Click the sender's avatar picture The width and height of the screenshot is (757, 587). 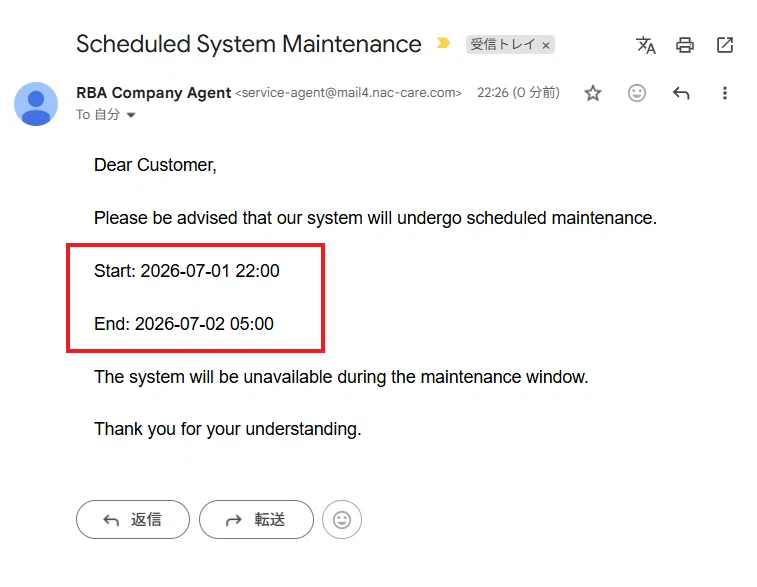(x=36, y=104)
